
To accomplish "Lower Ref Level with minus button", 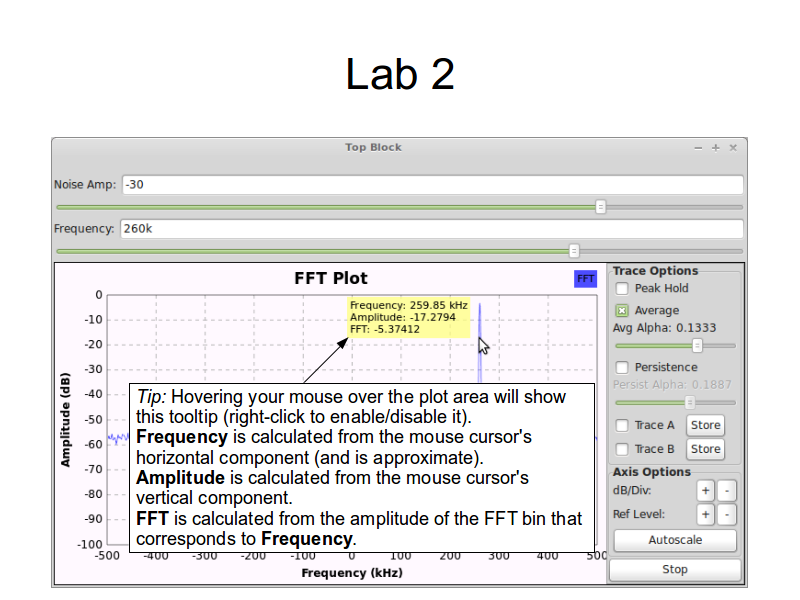I will [x=727, y=515].
